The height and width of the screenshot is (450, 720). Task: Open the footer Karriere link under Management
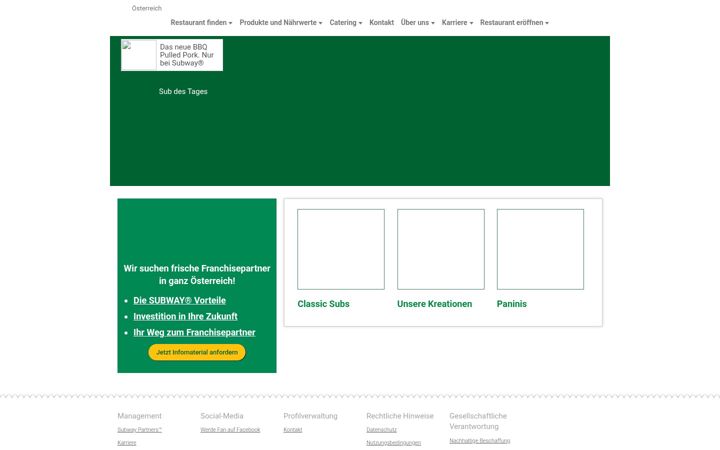[127, 443]
